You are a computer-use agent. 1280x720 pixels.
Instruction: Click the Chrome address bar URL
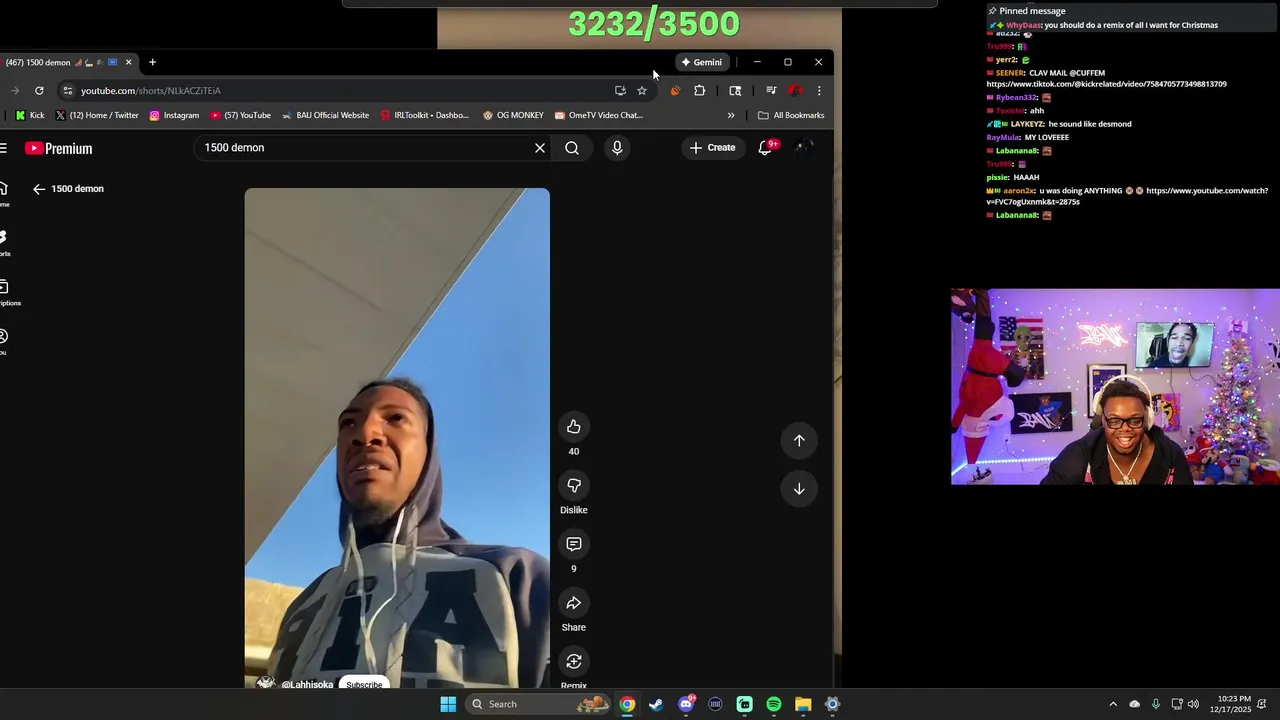tap(150, 90)
